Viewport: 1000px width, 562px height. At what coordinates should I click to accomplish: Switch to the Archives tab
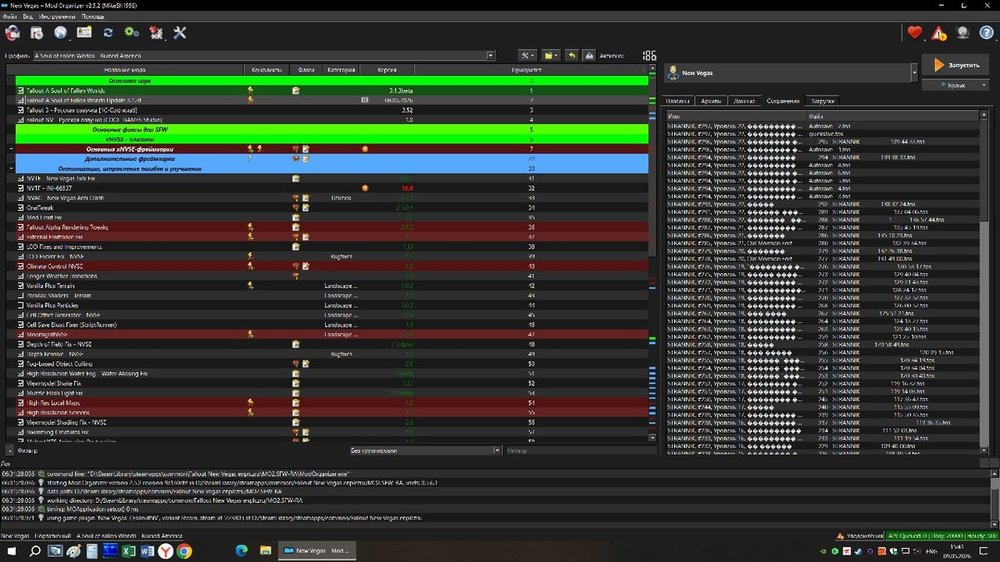pyautogui.click(x=710, y=101)
